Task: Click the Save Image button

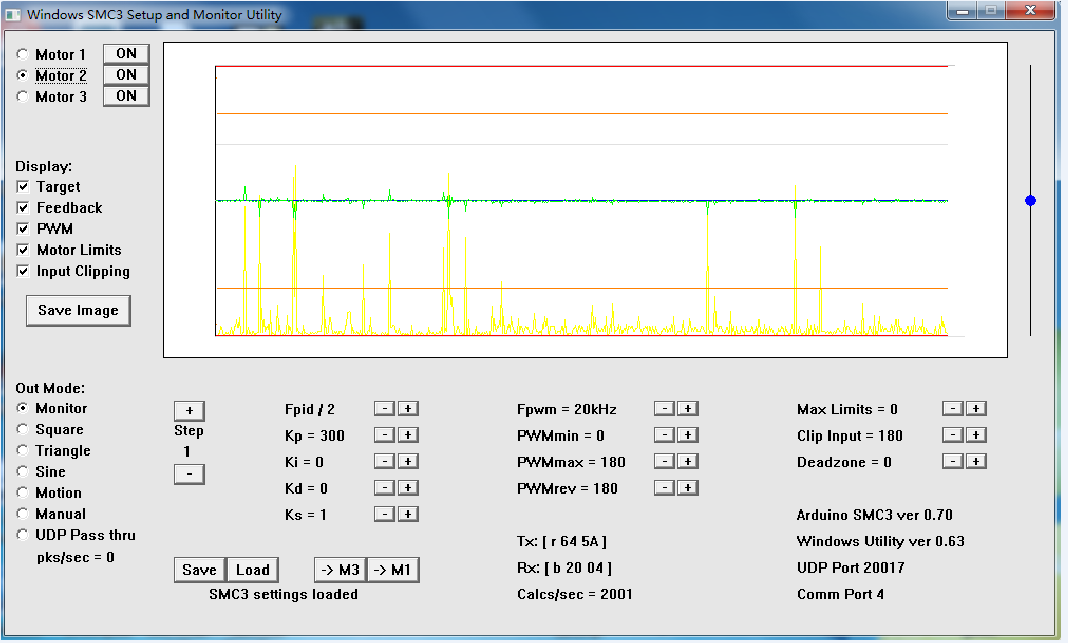Action: (x=78, y=310)
